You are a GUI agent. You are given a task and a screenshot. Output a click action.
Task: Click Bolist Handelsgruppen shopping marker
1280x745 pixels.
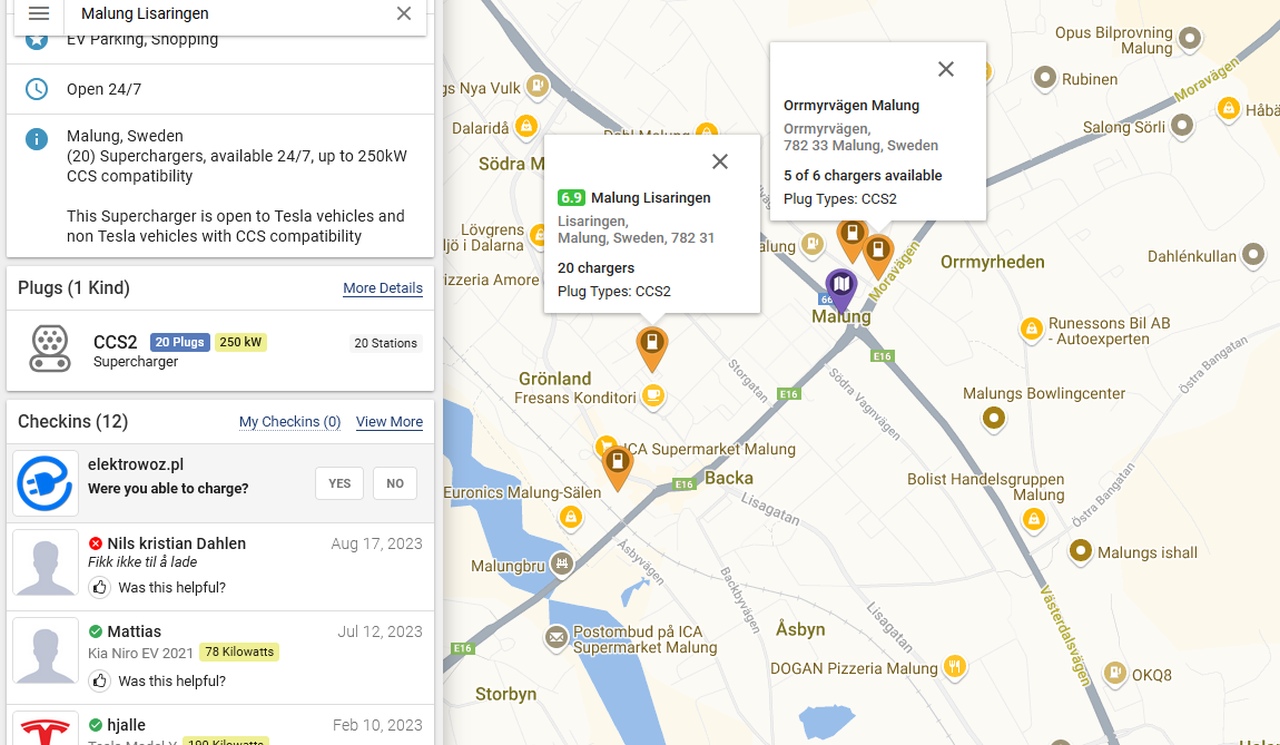coord(1034,519)
